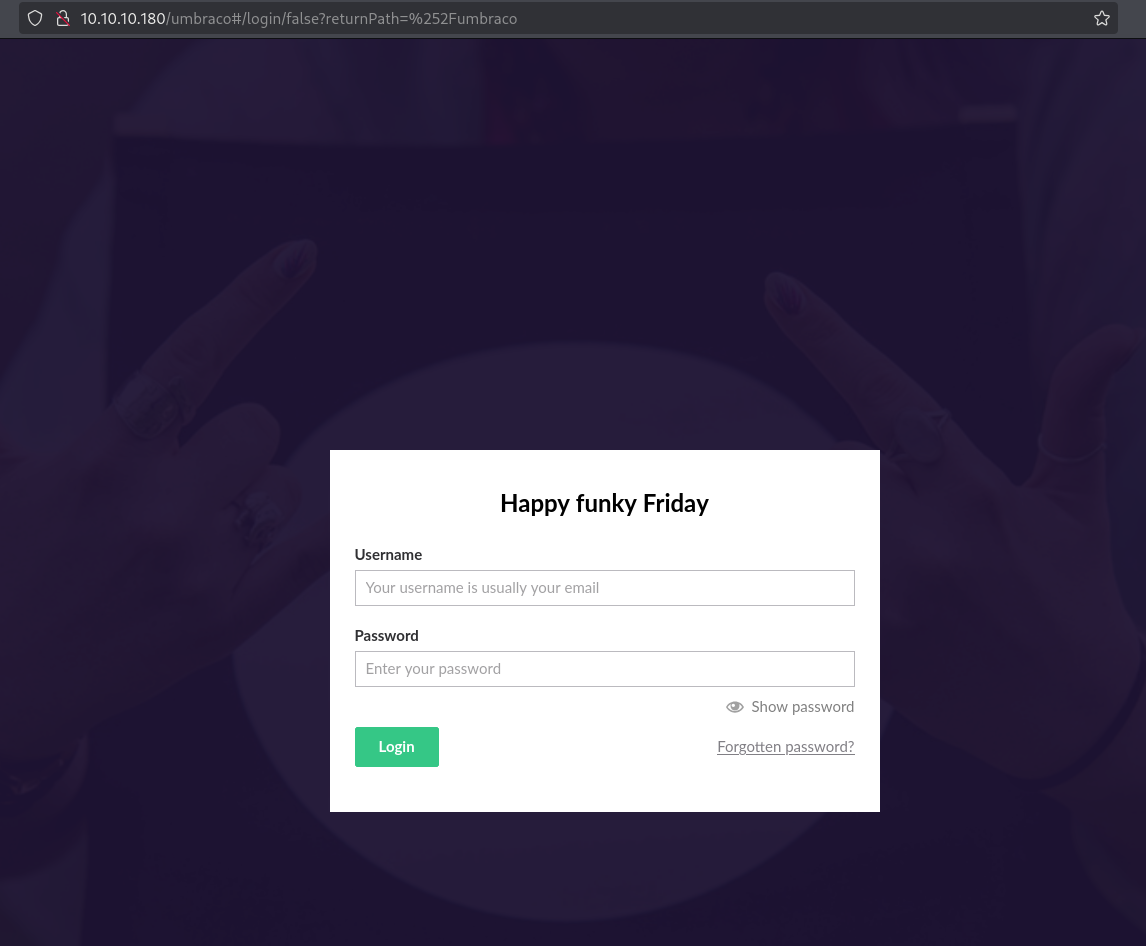Focus the Username email input field
The height and width of the screenshot is (946, 1146).
(x=604, y=588)
